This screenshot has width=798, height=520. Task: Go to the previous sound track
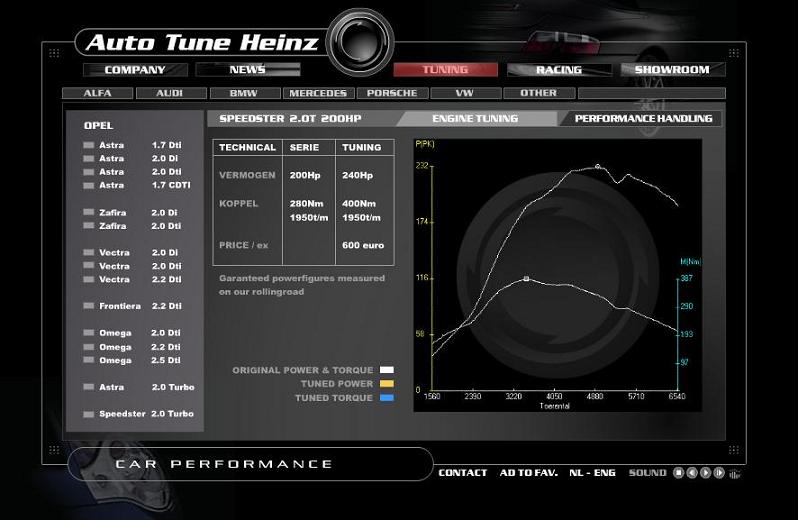[x=692, y=473]
